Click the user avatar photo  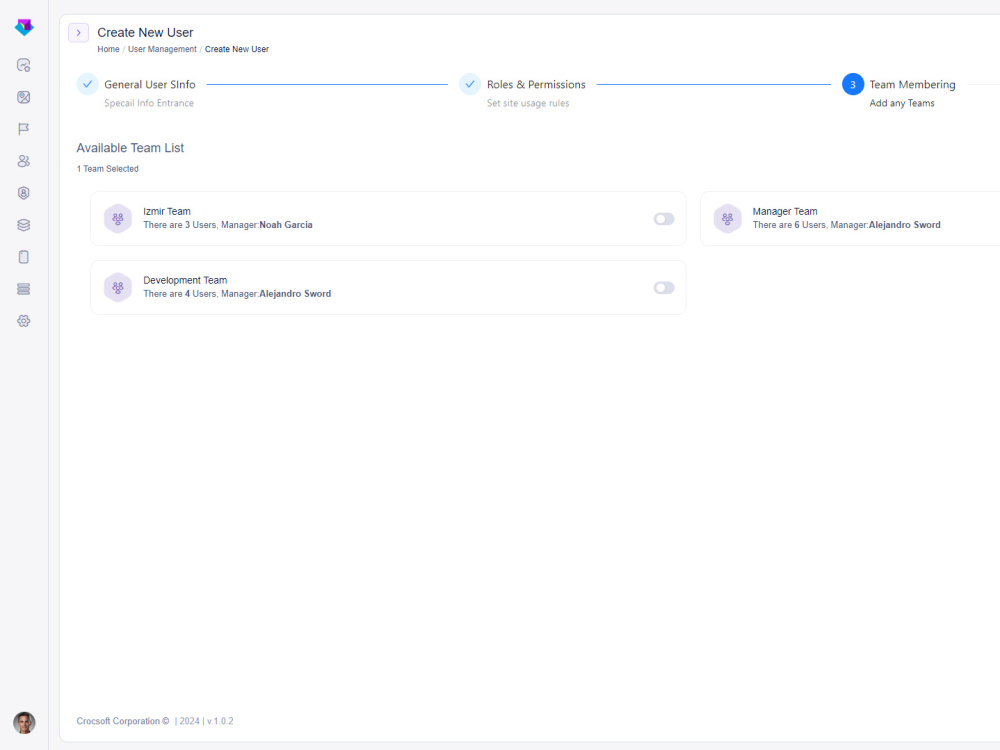coord(24,723)
